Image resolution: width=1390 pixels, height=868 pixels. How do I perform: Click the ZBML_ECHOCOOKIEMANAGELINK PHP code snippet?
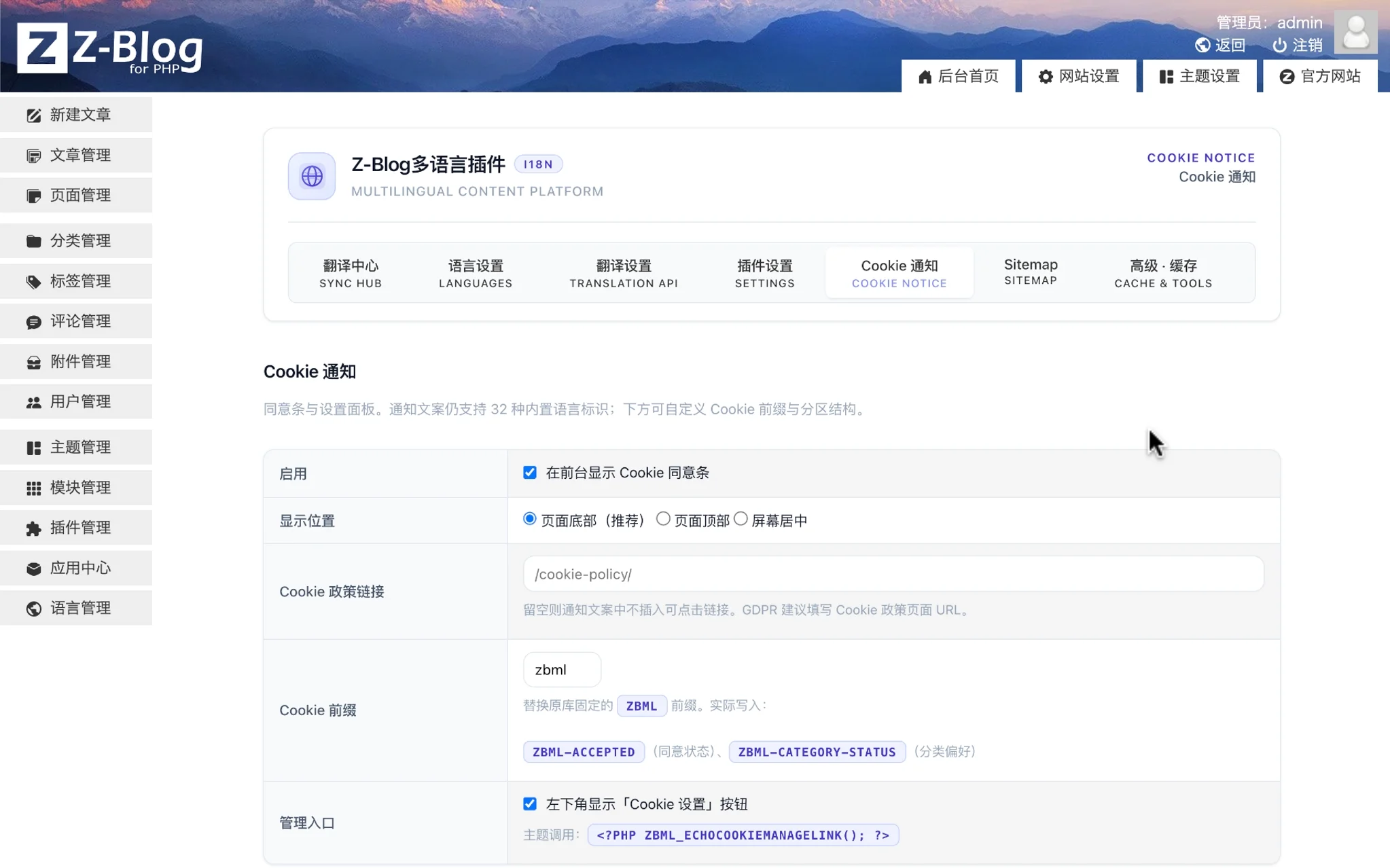tap(743, 835)
